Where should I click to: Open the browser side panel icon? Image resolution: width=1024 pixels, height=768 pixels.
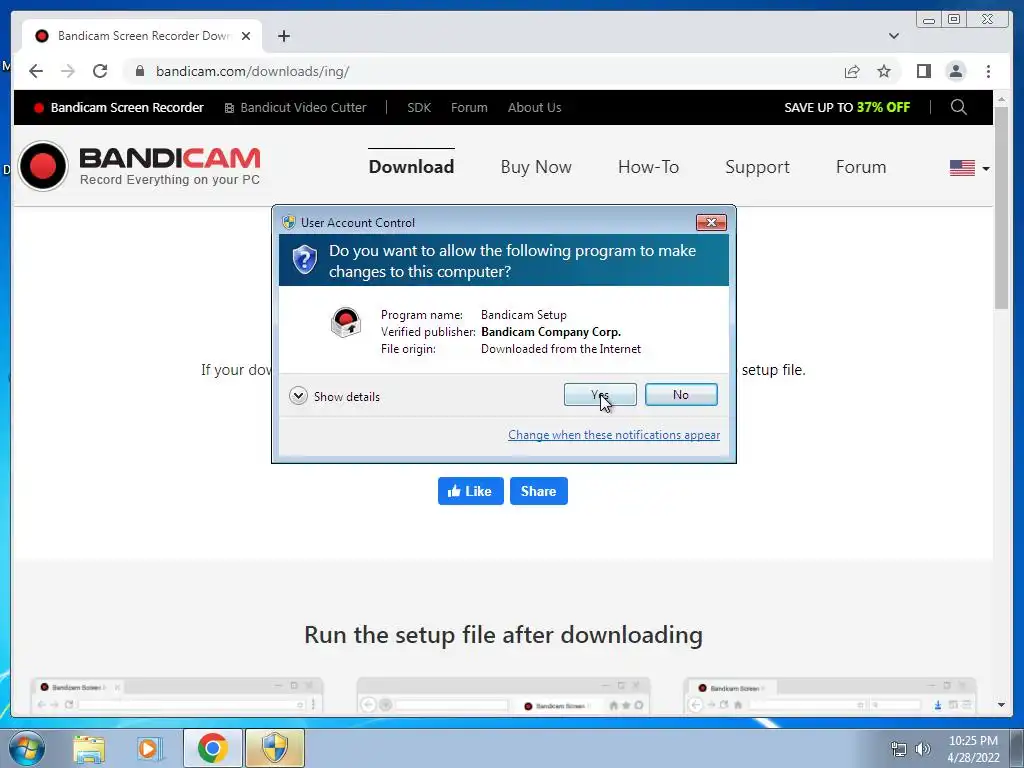(923, 71)
